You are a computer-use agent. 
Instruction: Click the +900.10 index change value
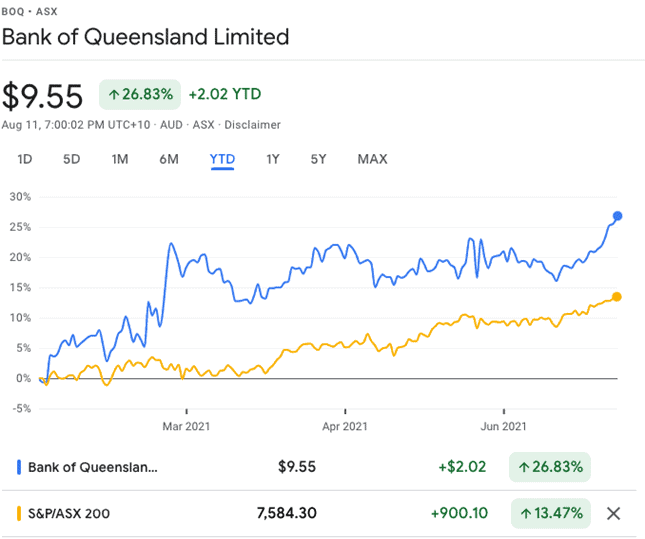[x=459, y=513]
